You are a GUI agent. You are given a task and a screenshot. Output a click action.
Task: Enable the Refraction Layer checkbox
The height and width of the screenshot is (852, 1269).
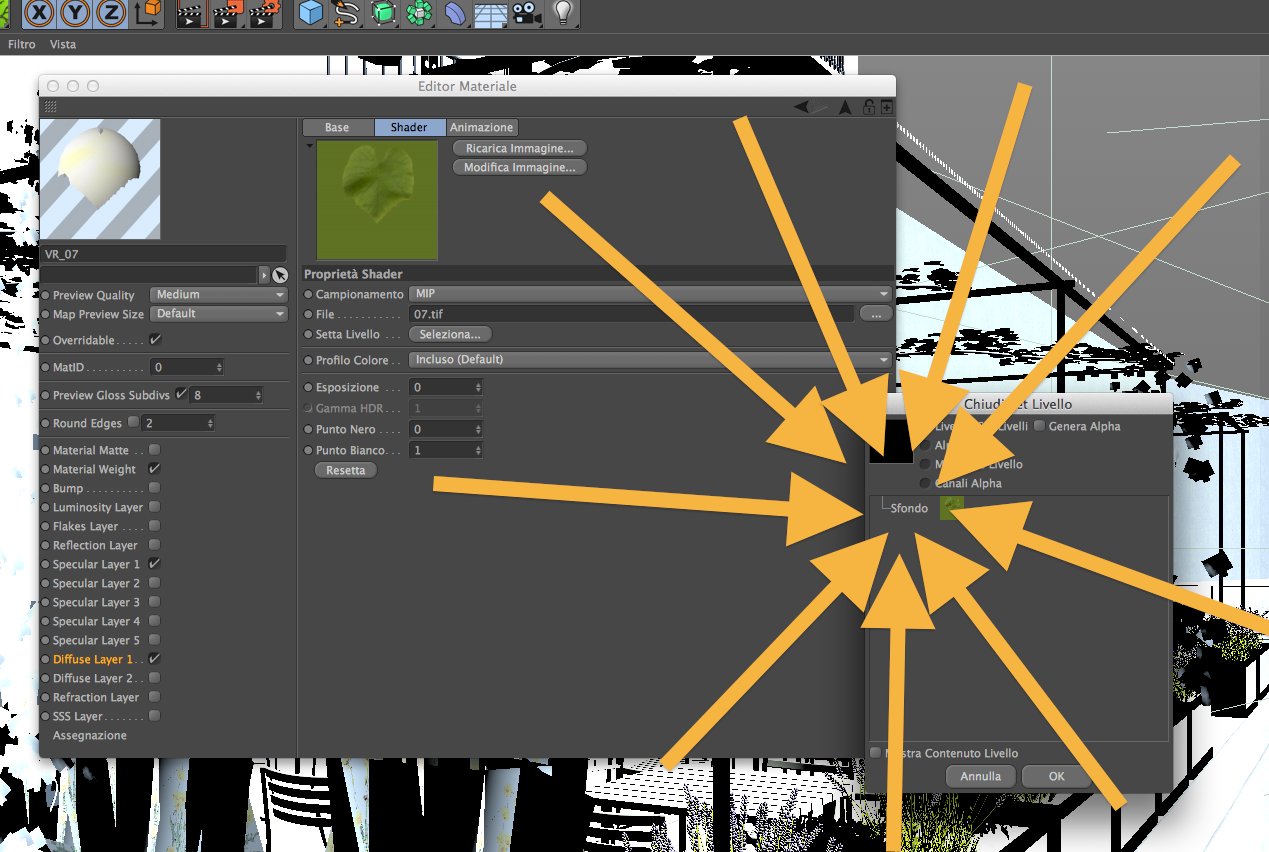point(155,697)
